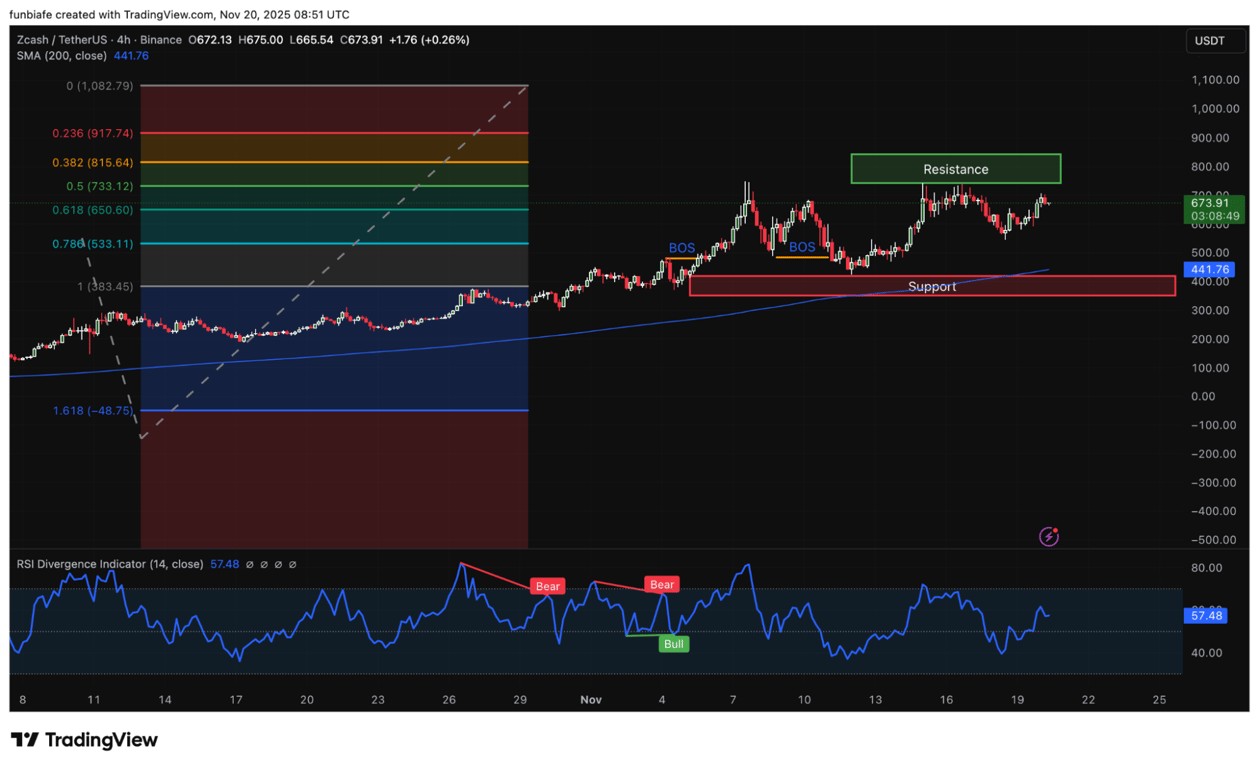This screenshot has height=768, width=1259.
Task: Click the blue 57.48 RSI axis label
Action: (1205, 615)
